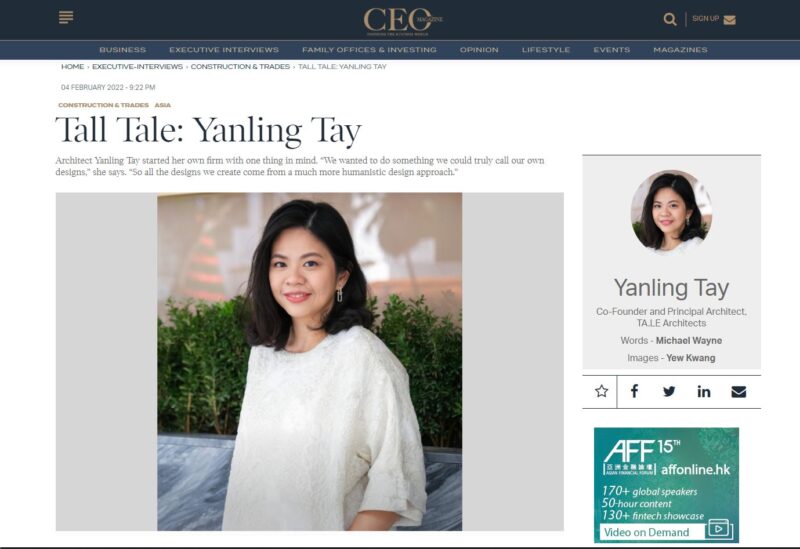Image resolution: width=800 pixels, height=549 pixels.
Task: Click the Asia category tag
Action: click(163, 105)
